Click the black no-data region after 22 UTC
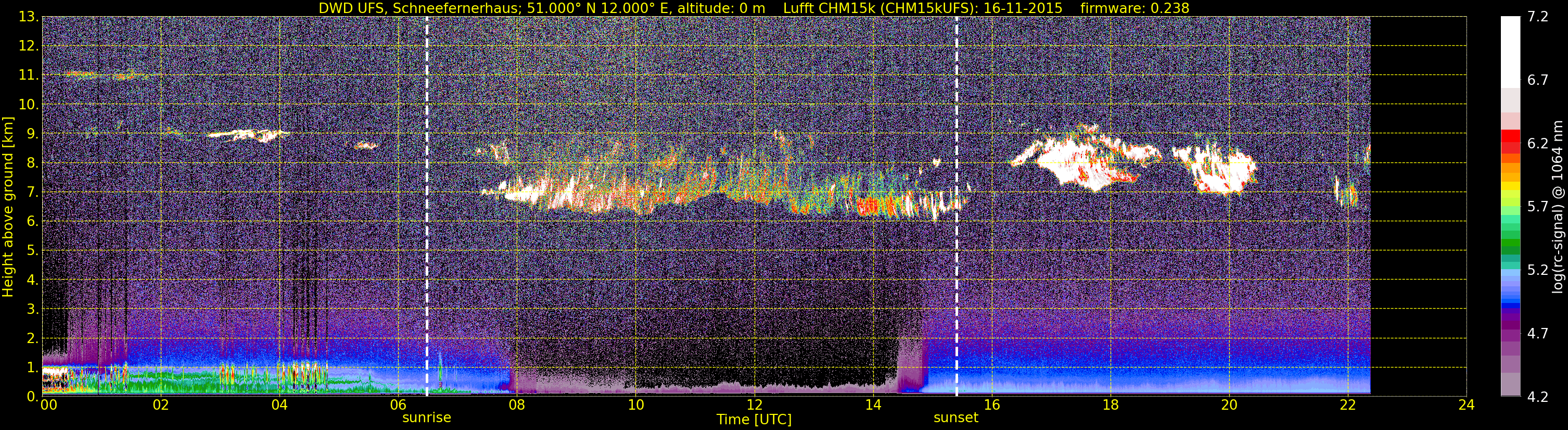Screen dimensions: 1568x430 [x=1418, y=207]
